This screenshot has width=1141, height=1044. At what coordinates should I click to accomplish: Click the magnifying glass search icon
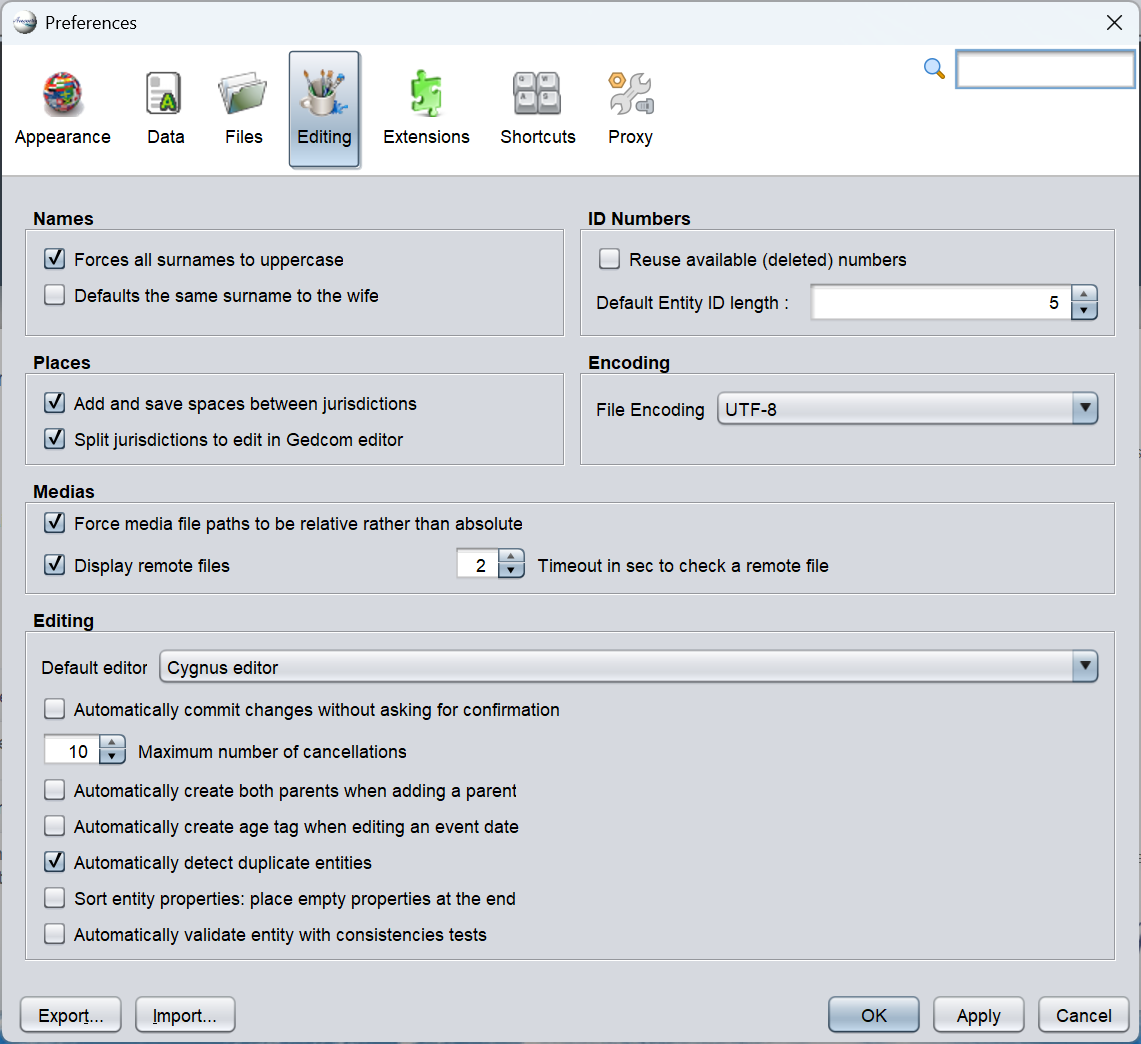pos(934,69)
